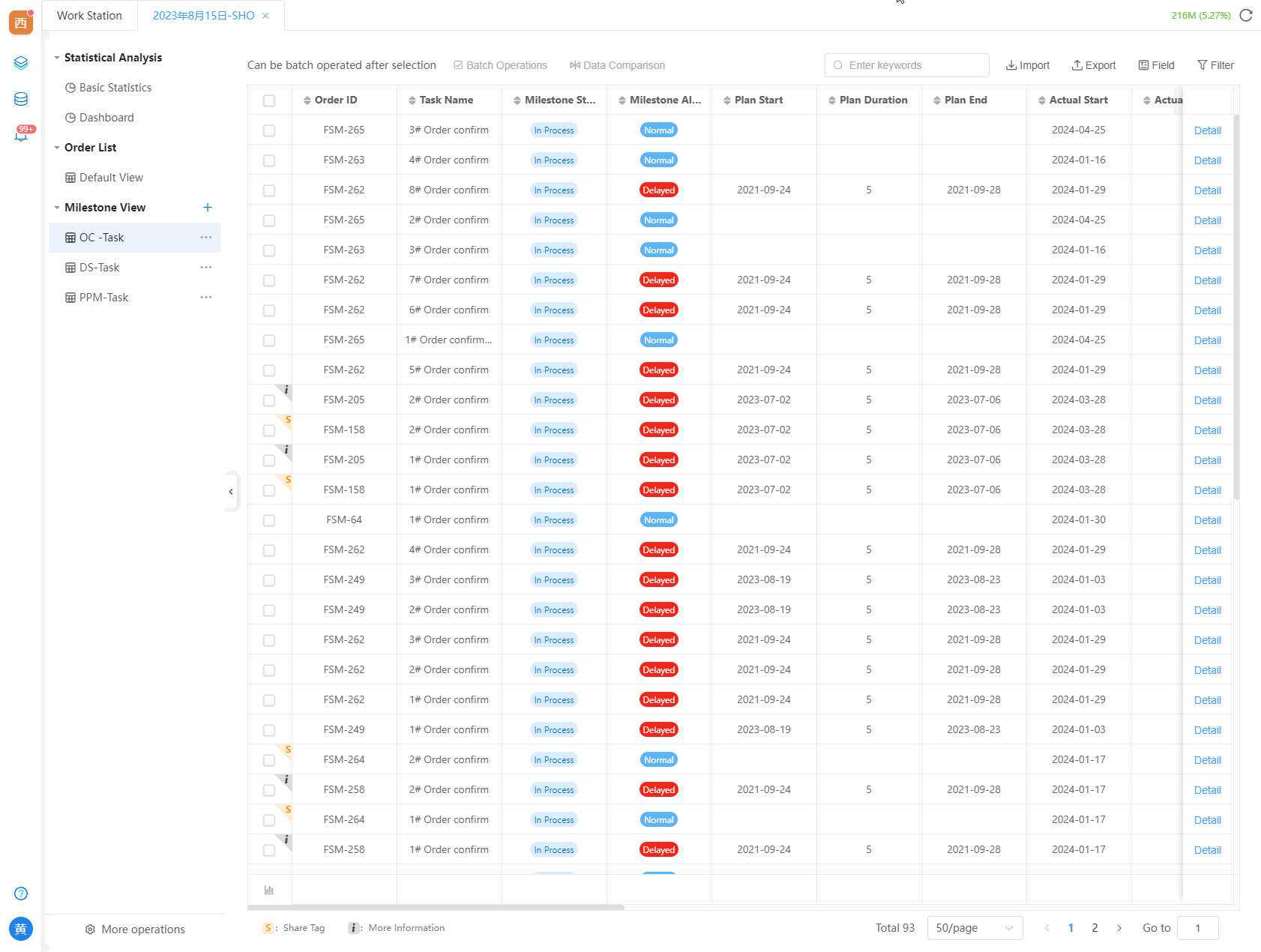1261x952 pixels.
Task: Check the first FSM-265 3# Order confirm row
Action: [269, 130]
